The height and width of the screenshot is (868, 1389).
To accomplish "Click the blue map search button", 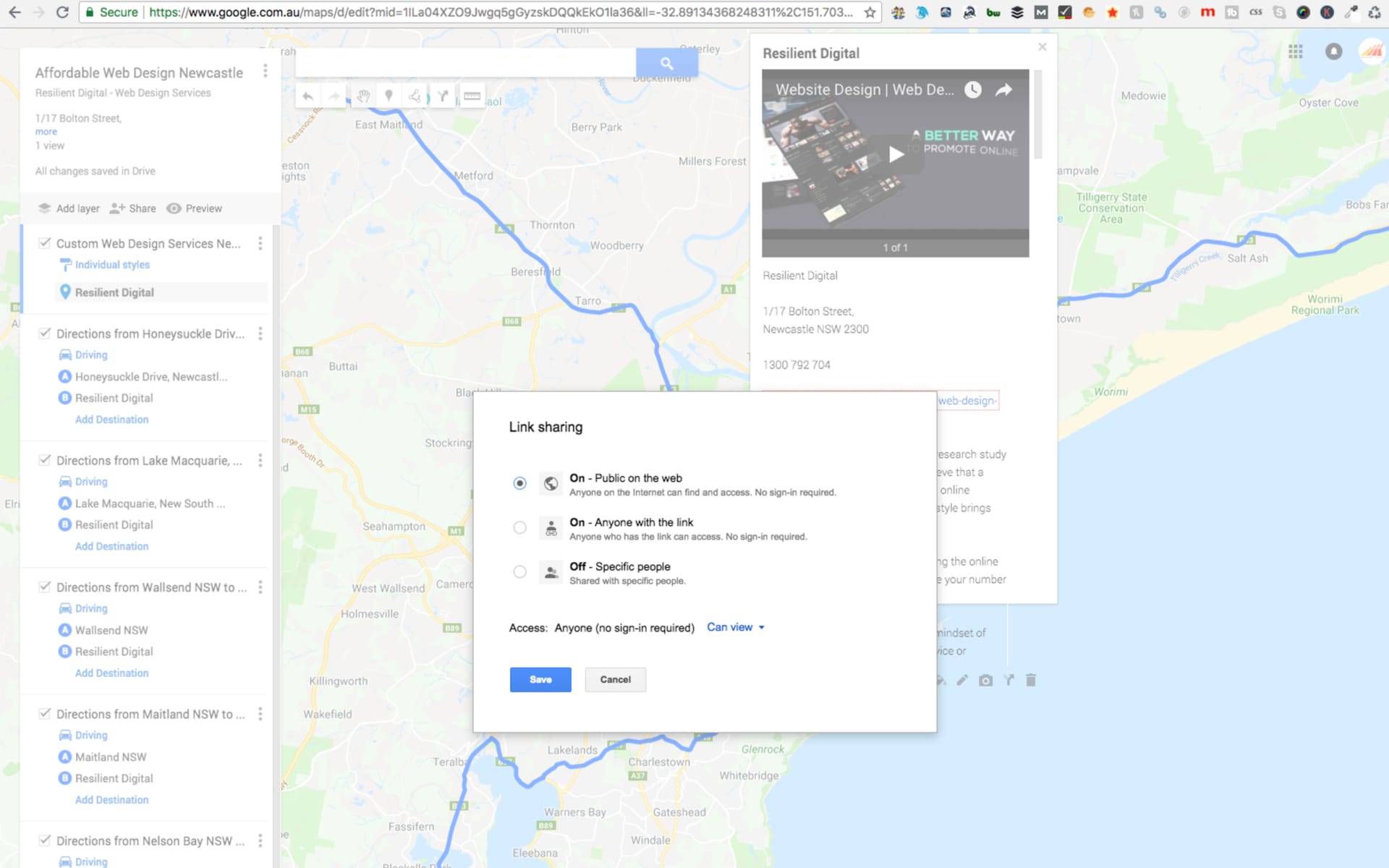I will coord(667,63).
